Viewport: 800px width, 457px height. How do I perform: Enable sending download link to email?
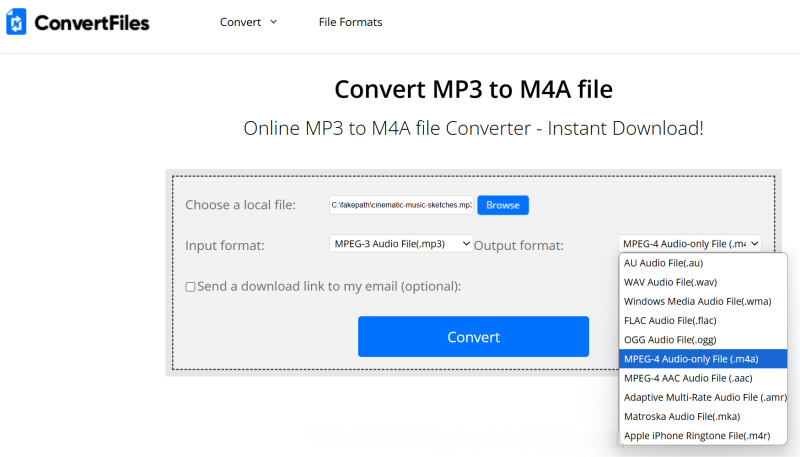click(191, 287)
